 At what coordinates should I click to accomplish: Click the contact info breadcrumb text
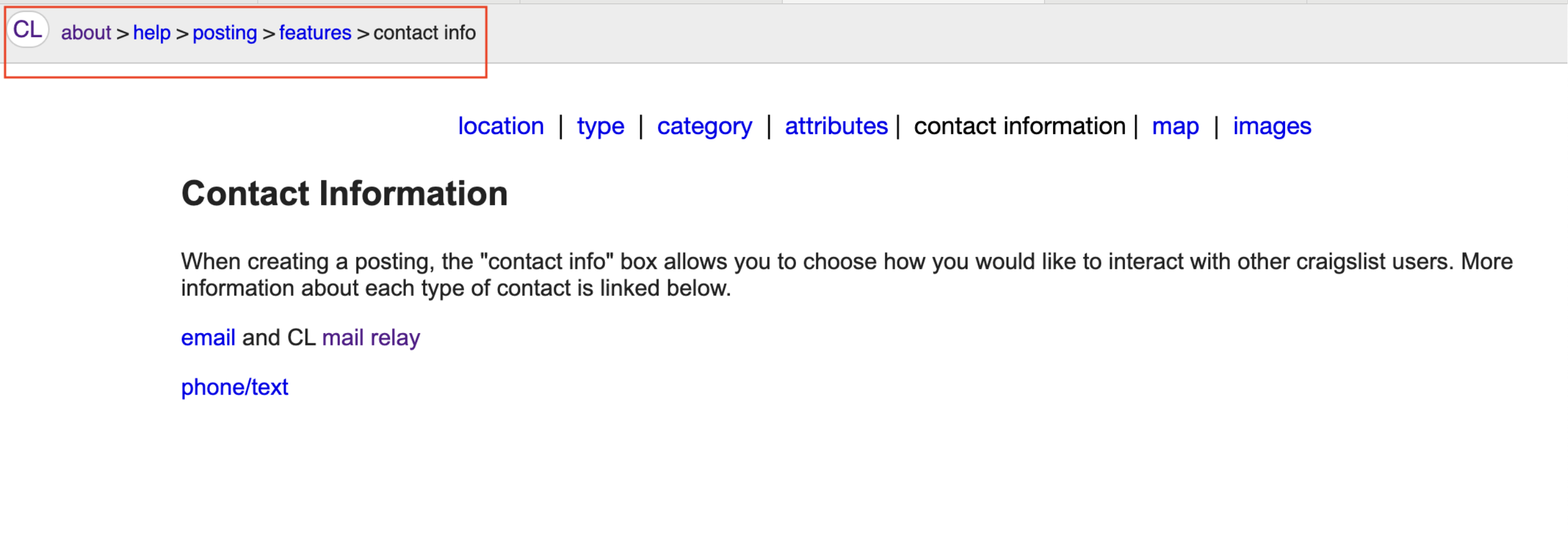click(424, 33)
